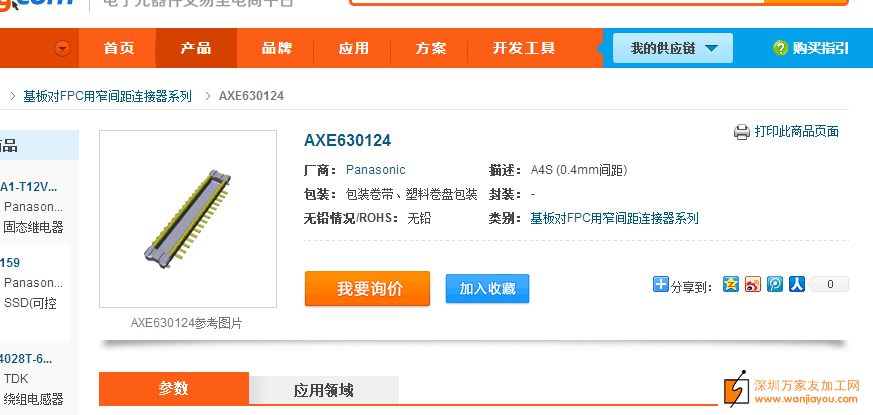Open the 开发工具 nav item
This screenshot has height=415, width=873.
(x=523, y=48)
